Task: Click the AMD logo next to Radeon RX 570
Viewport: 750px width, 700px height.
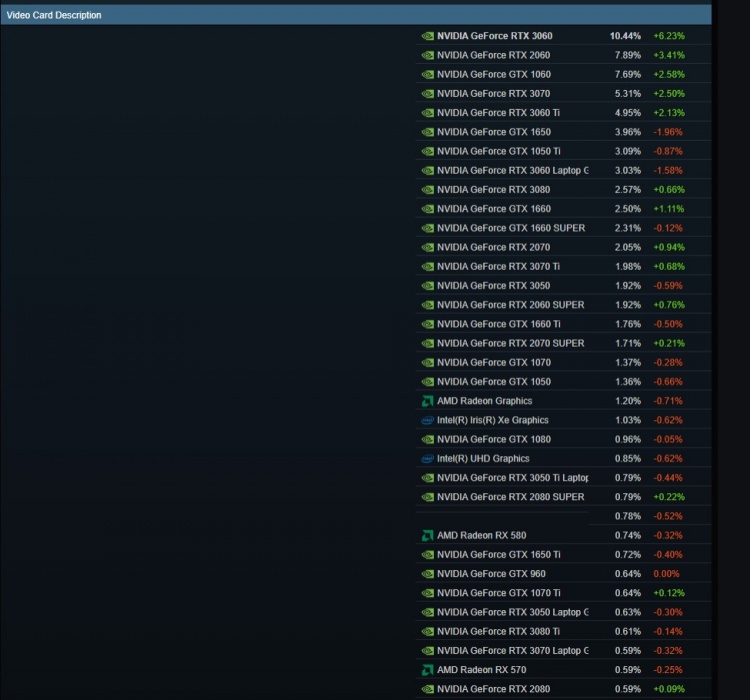Action: [x=428, y=670]
